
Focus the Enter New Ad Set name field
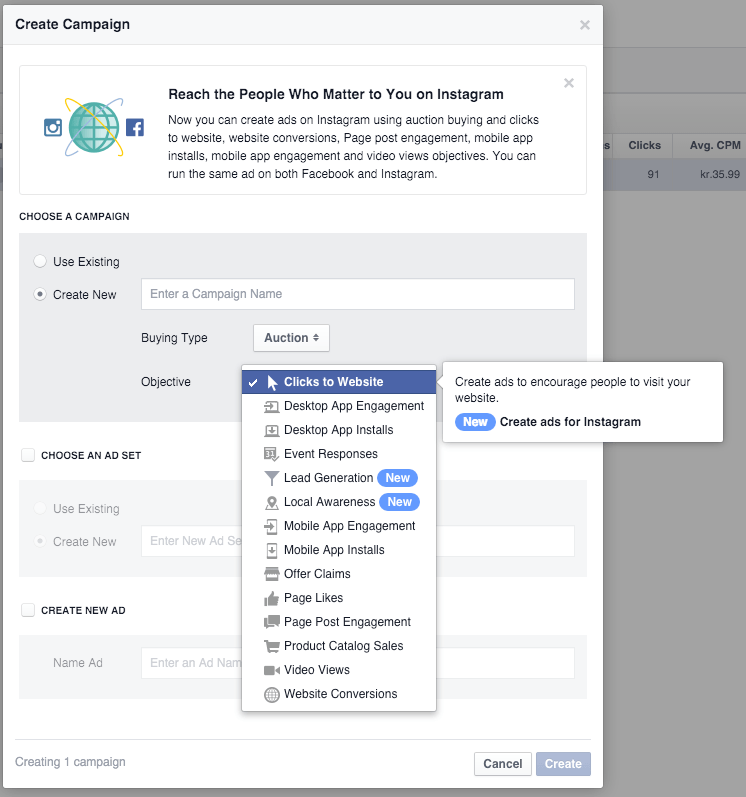(x=358, y=541)
